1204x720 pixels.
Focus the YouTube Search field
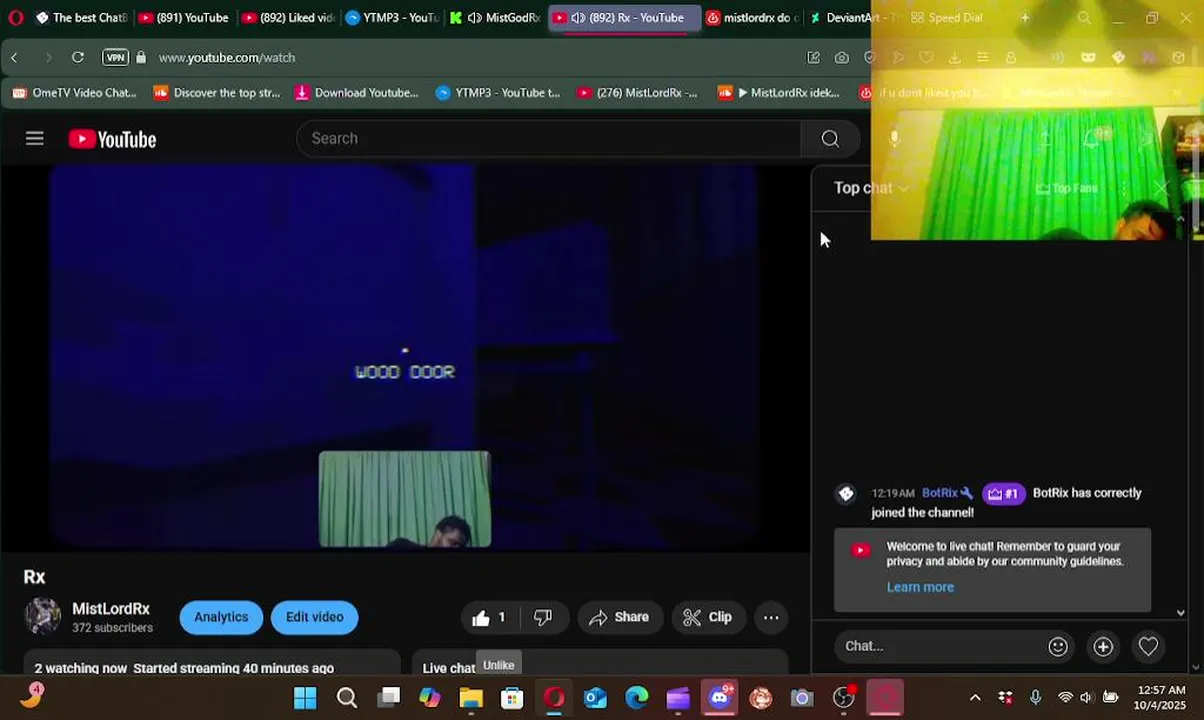[x=549, y=139]
